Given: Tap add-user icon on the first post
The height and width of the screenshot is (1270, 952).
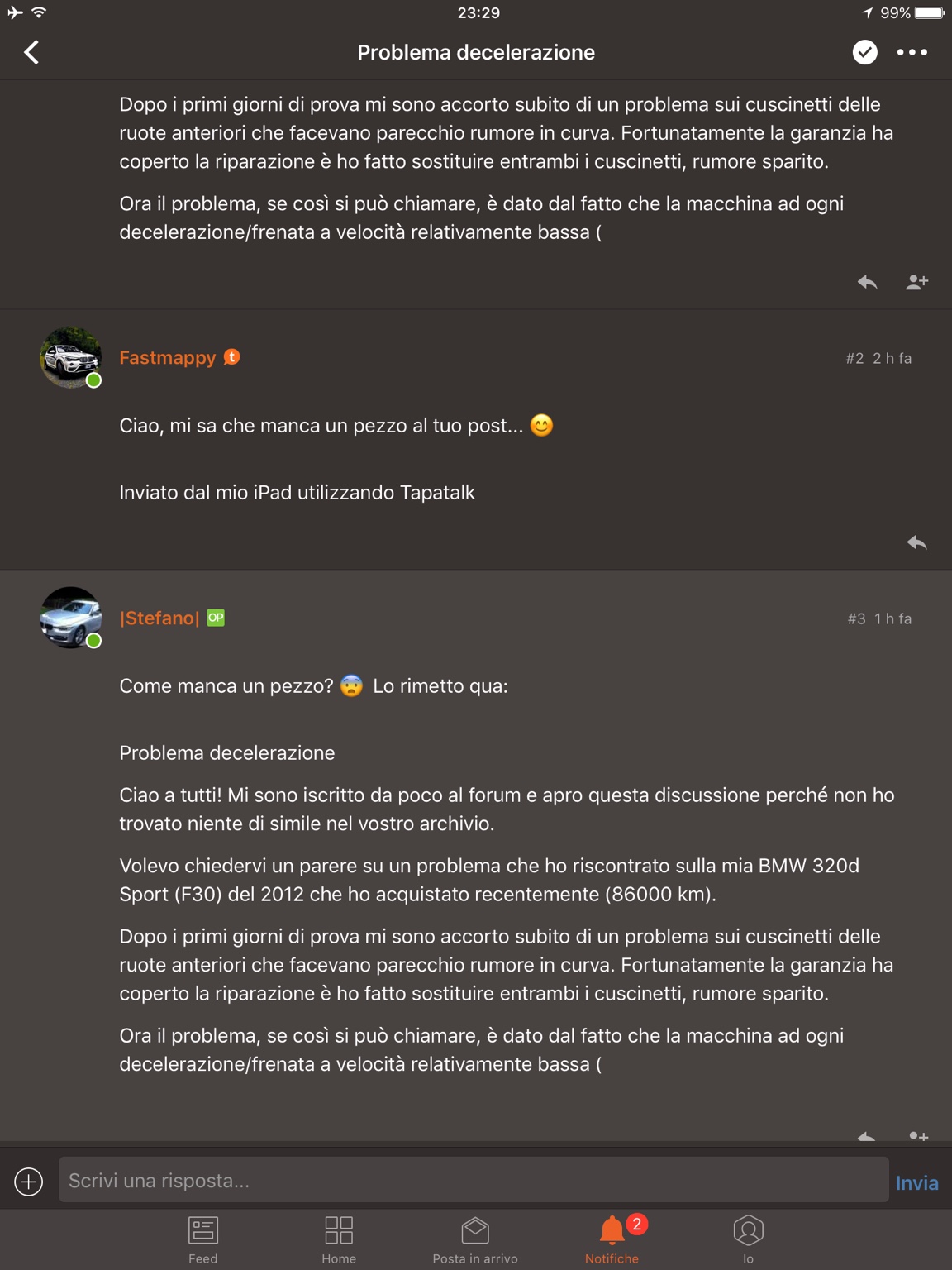Looking at the screenshot, I should [x=916, y=282].
